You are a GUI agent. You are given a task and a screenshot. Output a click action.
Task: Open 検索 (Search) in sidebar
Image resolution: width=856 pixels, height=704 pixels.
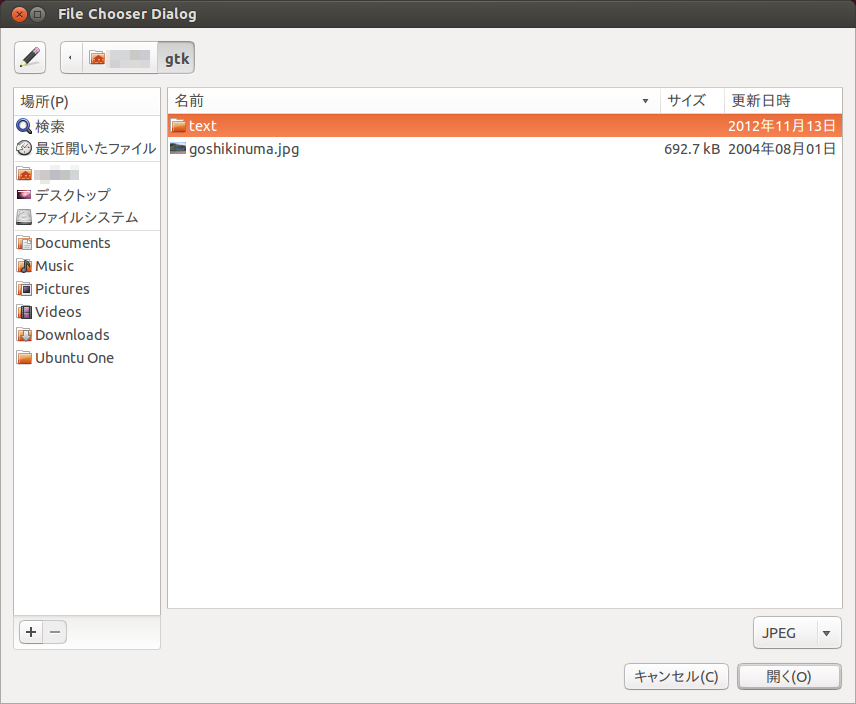pyautogui.click(x=49, y=126)
